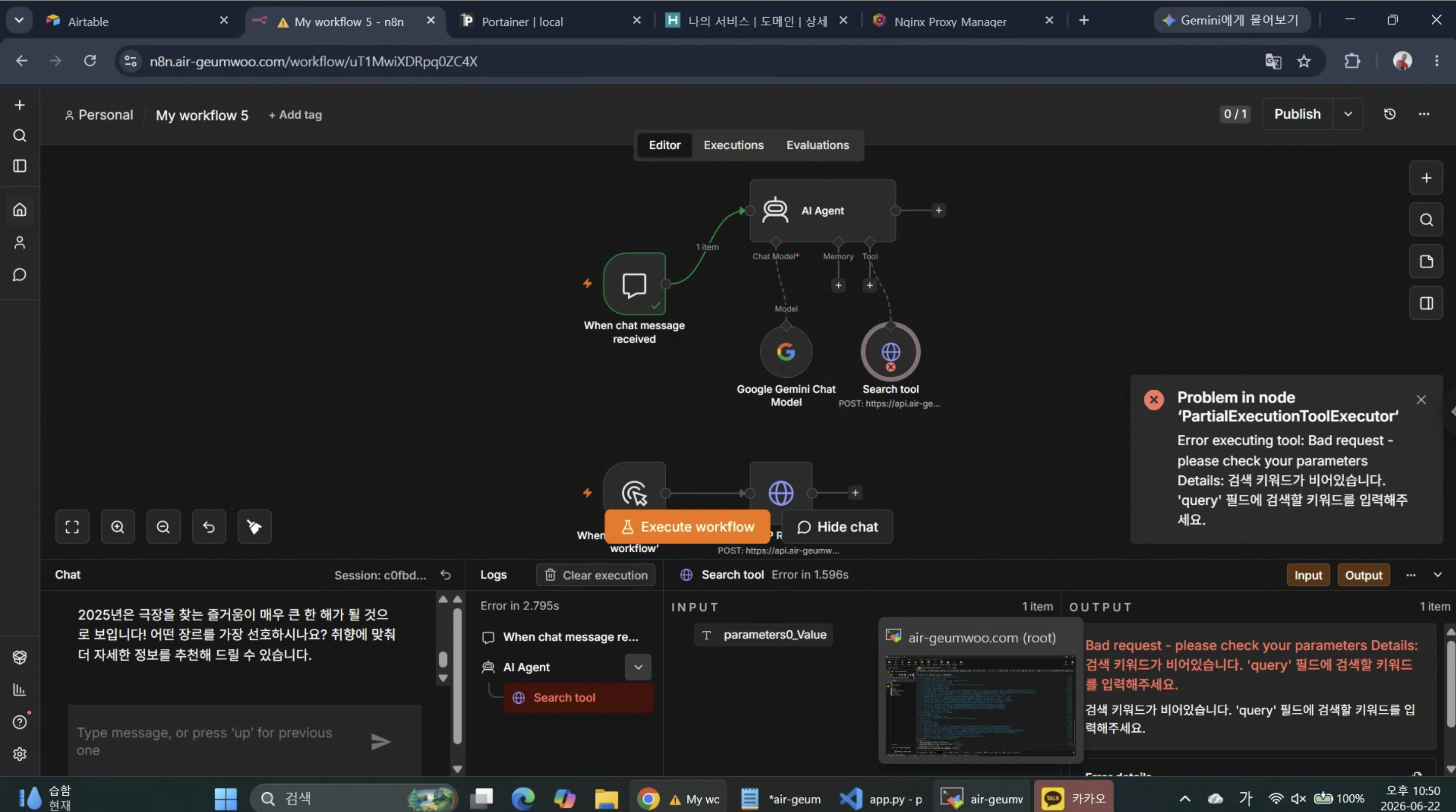This screenshot has height=812, width=1456.
Task: Select the Search tool node with error
Action: tap(890, 351)
